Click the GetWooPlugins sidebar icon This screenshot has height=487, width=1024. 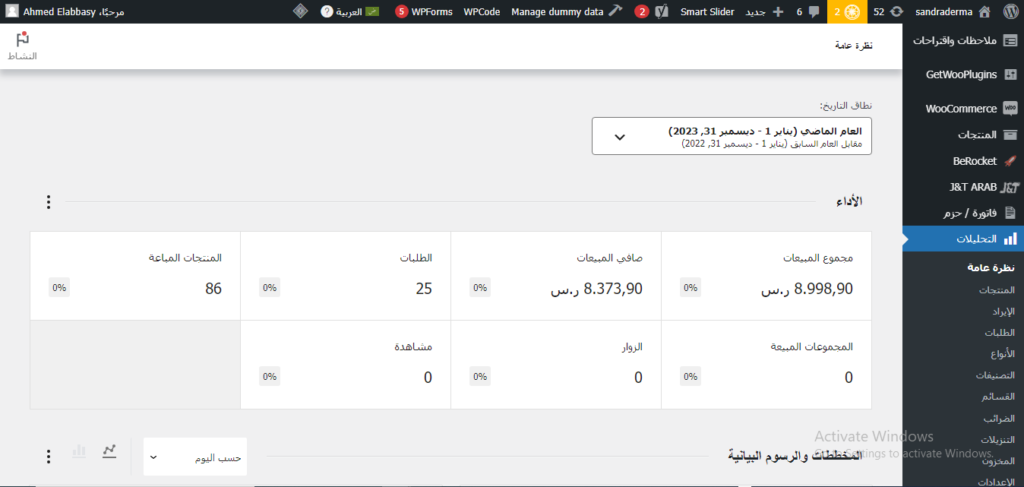(1010, 74)
